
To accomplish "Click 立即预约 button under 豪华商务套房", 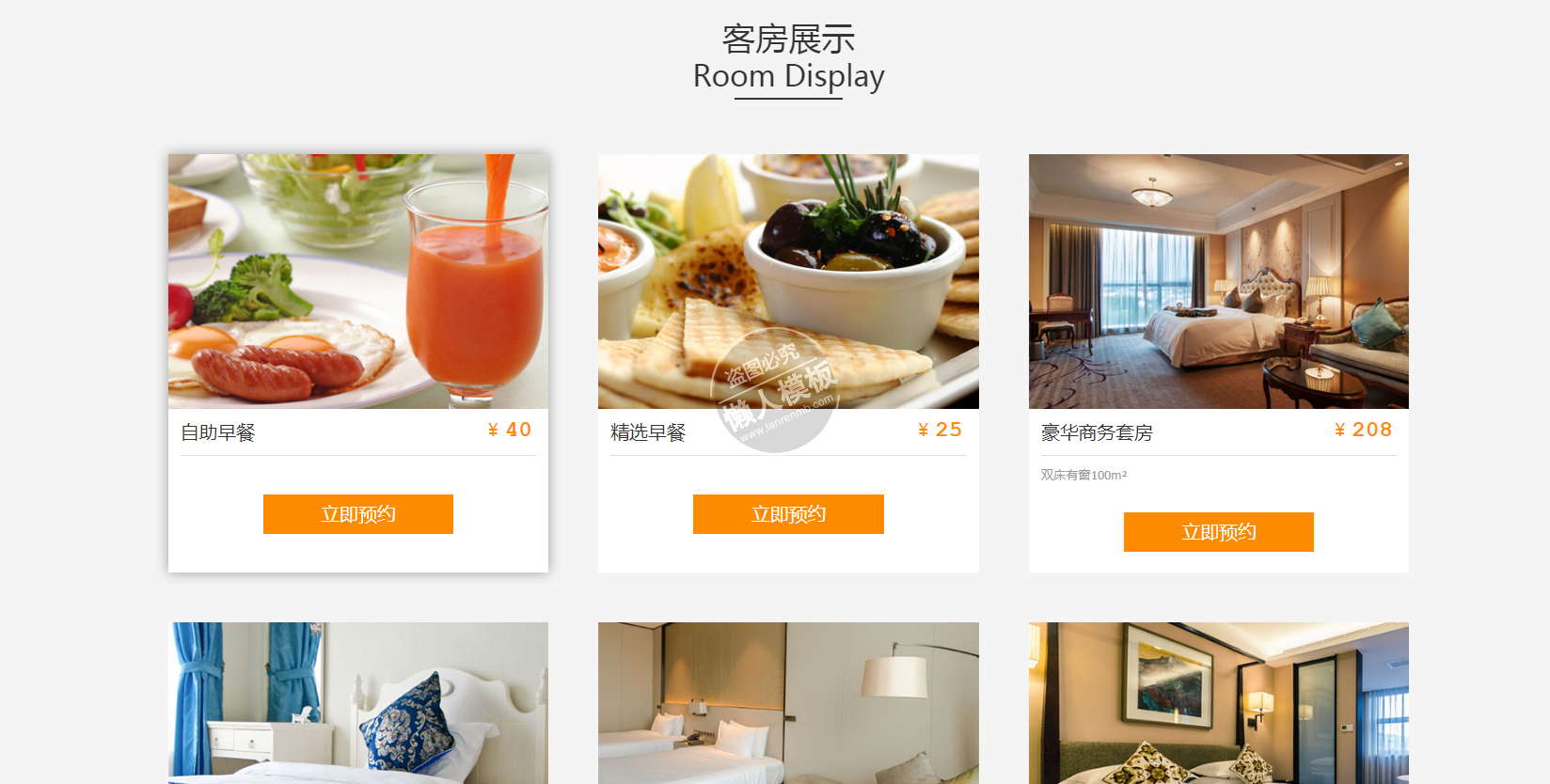I will tap(1219, 532).
